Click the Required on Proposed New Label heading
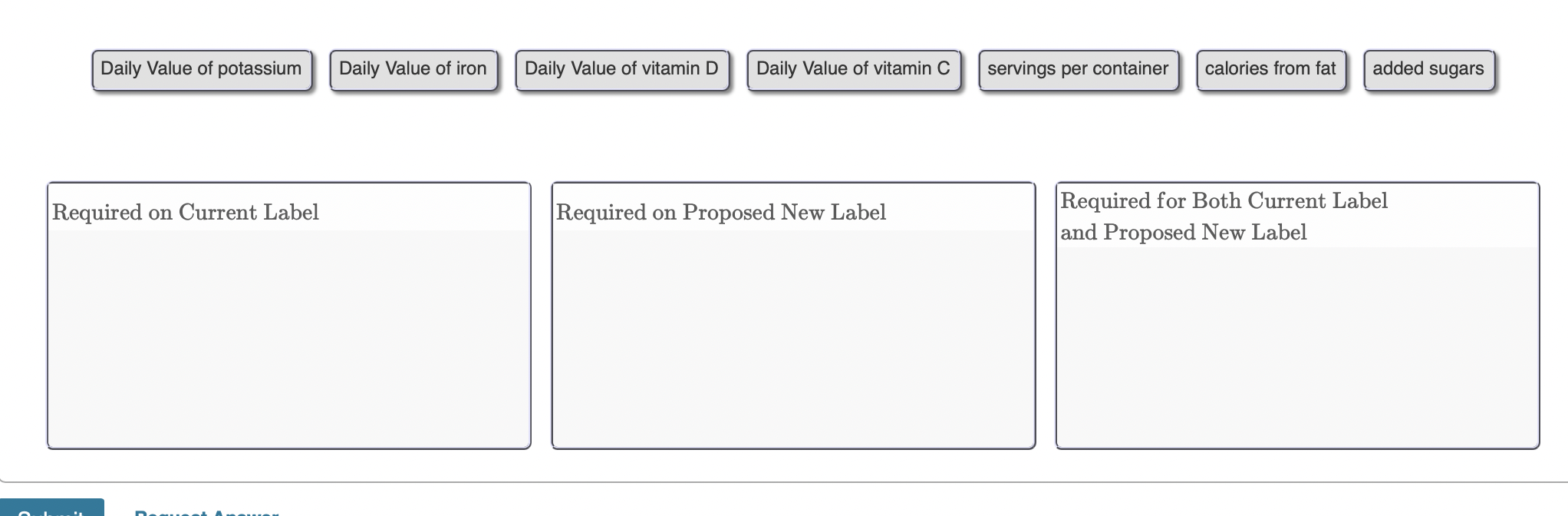The height and width of the screenshot is (516, 1568). (x=721, y=212)
